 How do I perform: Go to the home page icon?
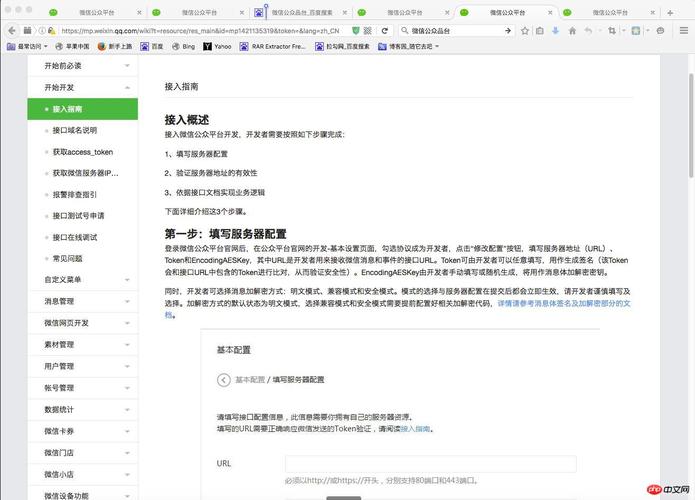(x=572, y=31)
